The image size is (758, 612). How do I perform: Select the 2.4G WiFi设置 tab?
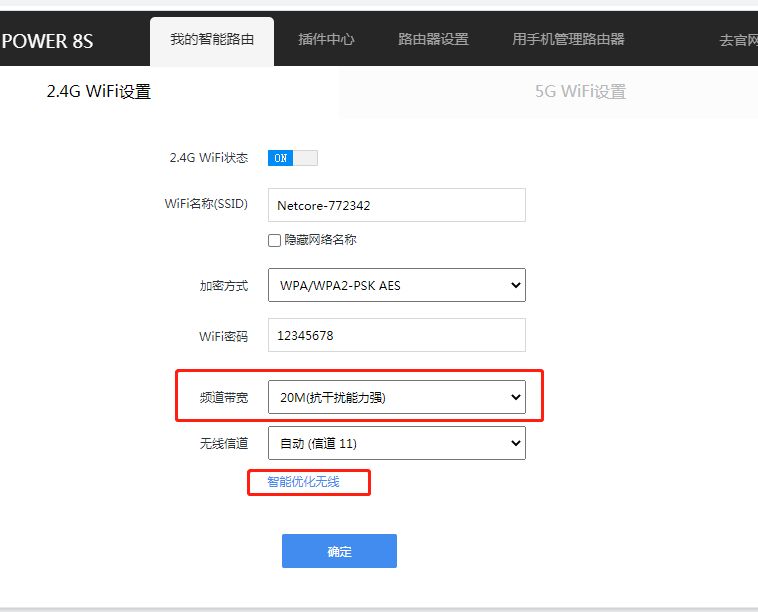[99, 91]
